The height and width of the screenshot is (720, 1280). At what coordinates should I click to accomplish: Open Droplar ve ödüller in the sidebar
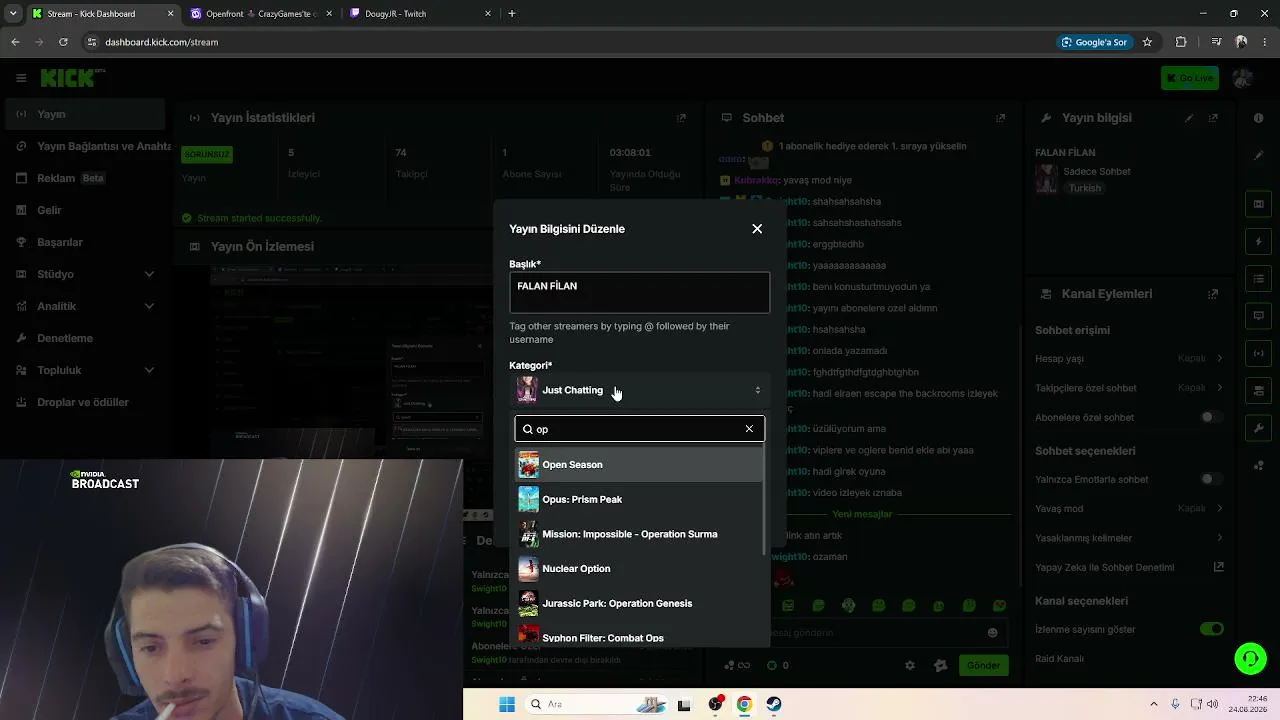tap(84, 402)
